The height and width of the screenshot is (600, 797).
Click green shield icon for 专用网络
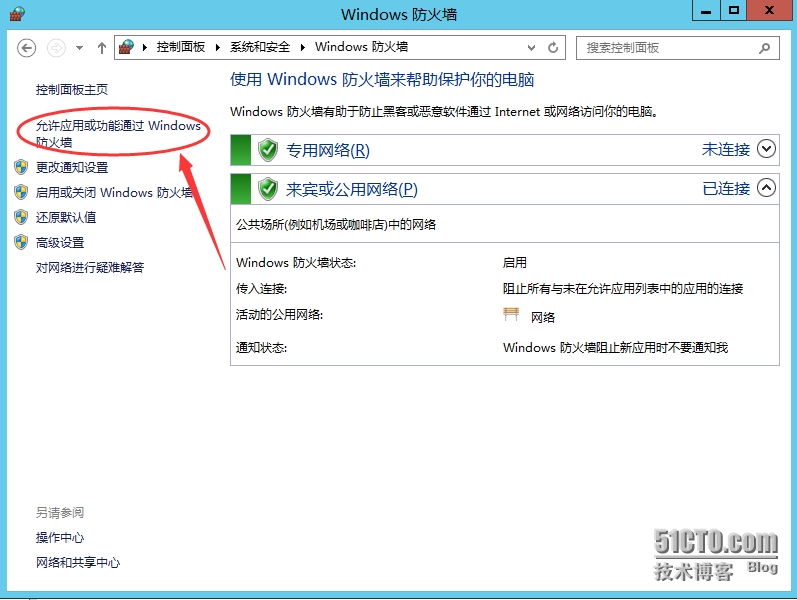click(x=268, y=150)
